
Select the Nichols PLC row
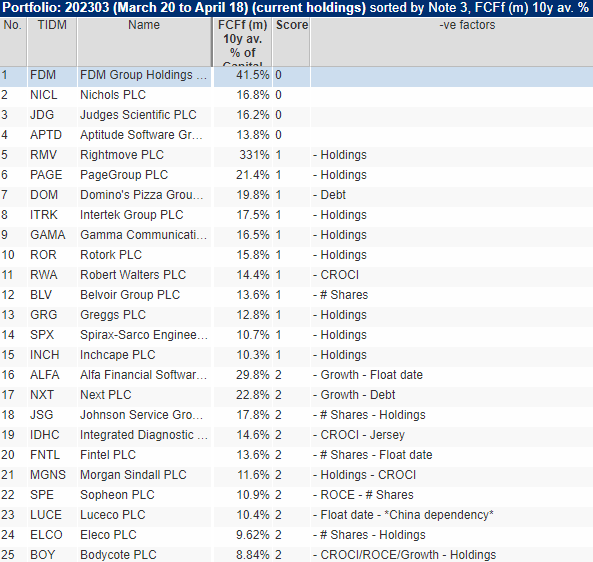click(x=296, y=95)
